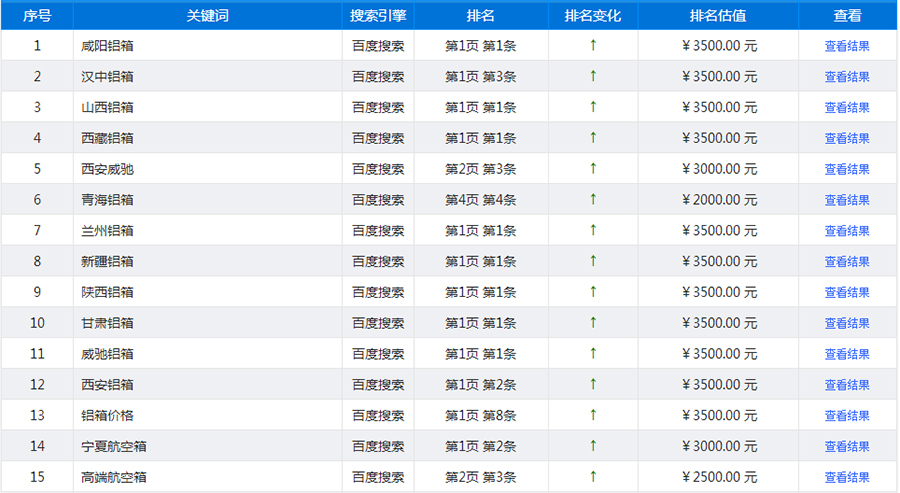Click the rank-change arrow for 汉中铝箱
The height and width of the screenshot is (493, 900).
[x=593, y=76]
